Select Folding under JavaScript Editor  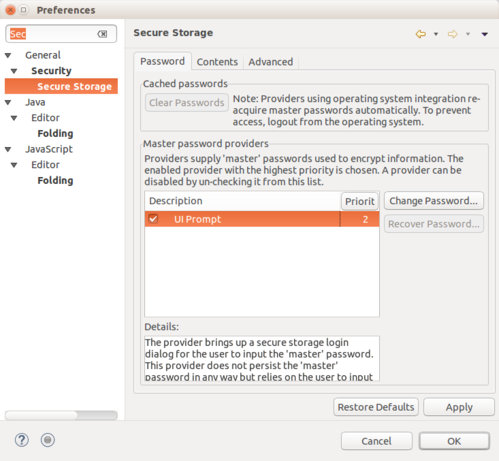[x=55, y=181]
